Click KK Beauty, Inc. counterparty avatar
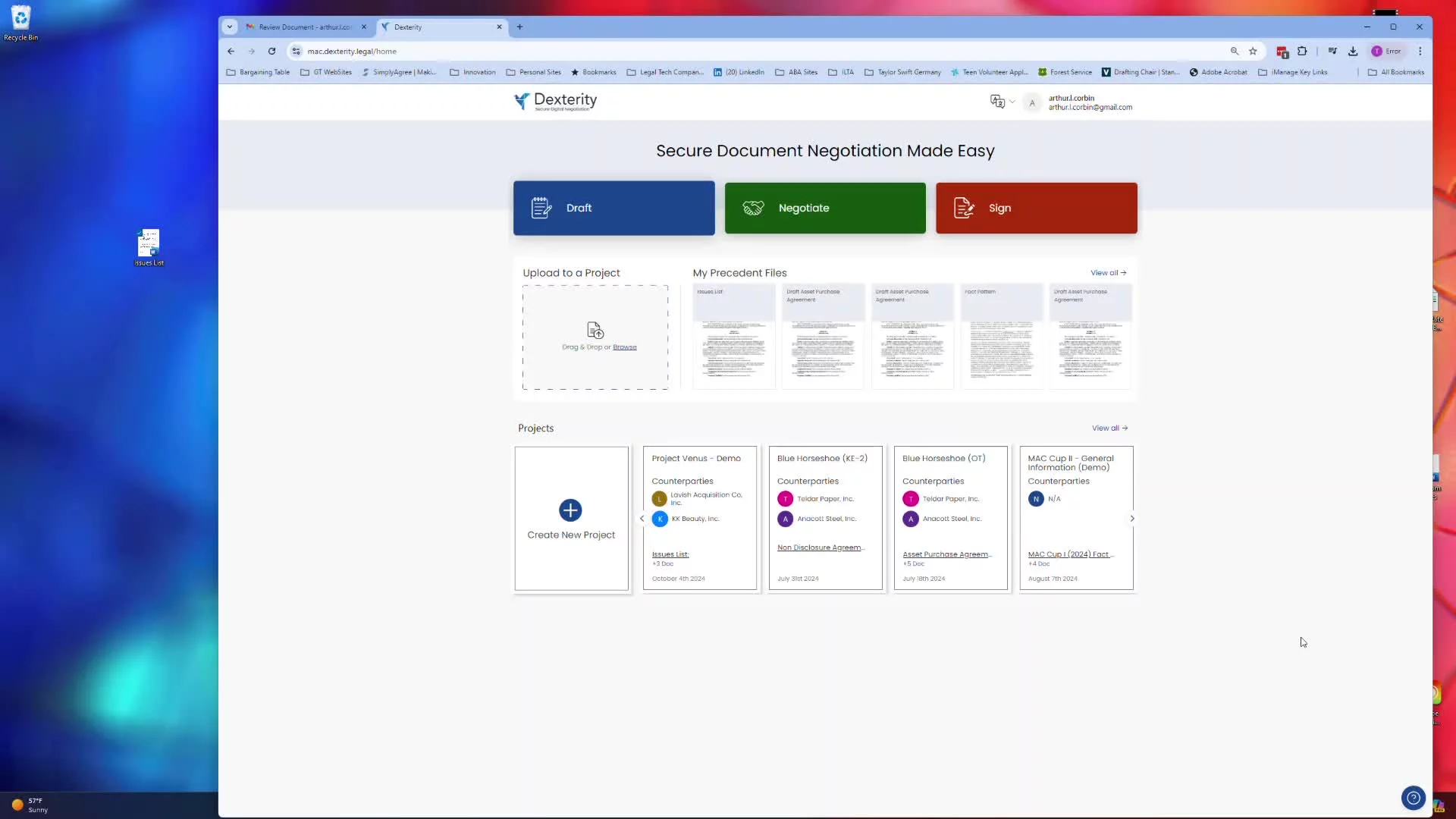This screenshot has width=1456, height=819. coord(660,519)
